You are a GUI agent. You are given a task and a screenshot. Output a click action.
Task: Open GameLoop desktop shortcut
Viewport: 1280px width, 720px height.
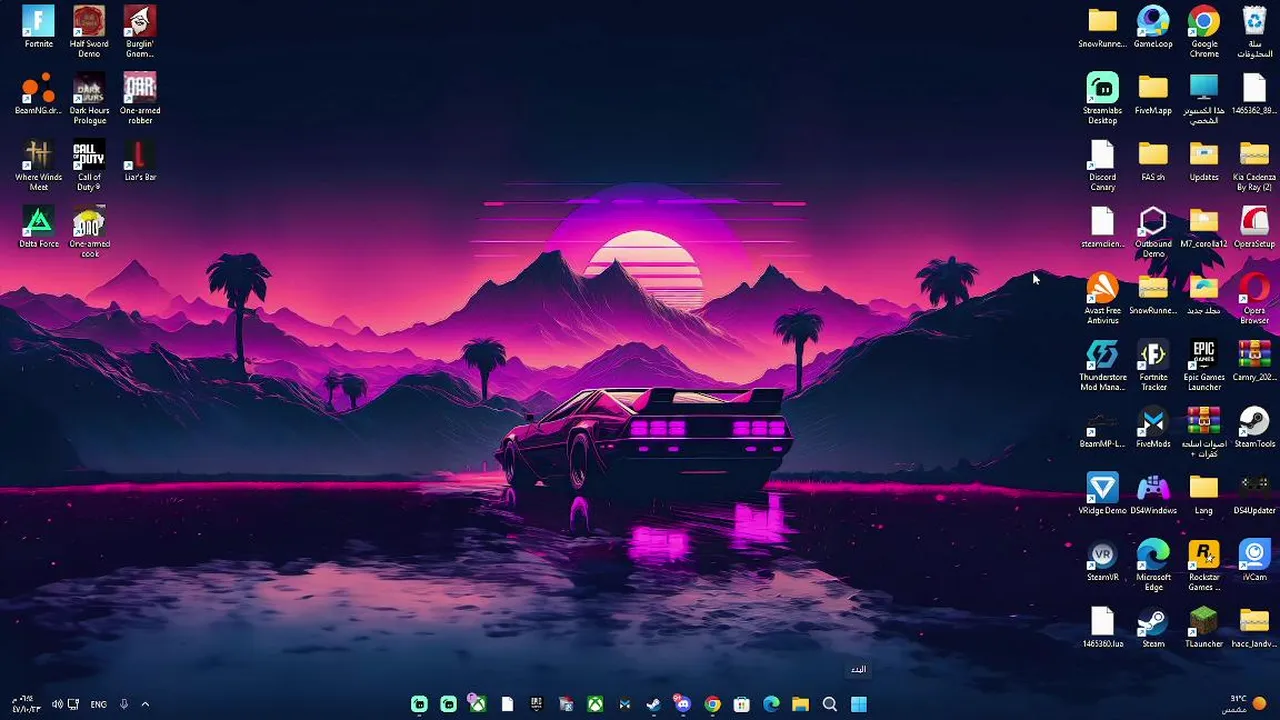1153,27
